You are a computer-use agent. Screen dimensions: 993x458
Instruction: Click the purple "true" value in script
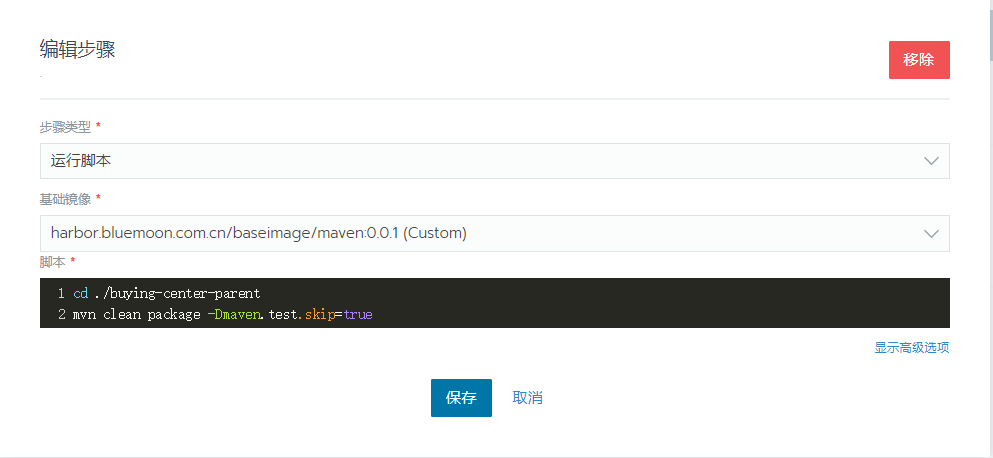357,315
